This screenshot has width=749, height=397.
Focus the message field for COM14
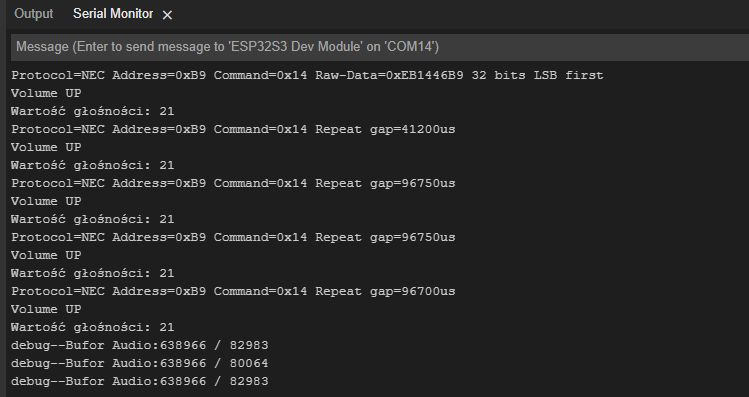[380, 47]
